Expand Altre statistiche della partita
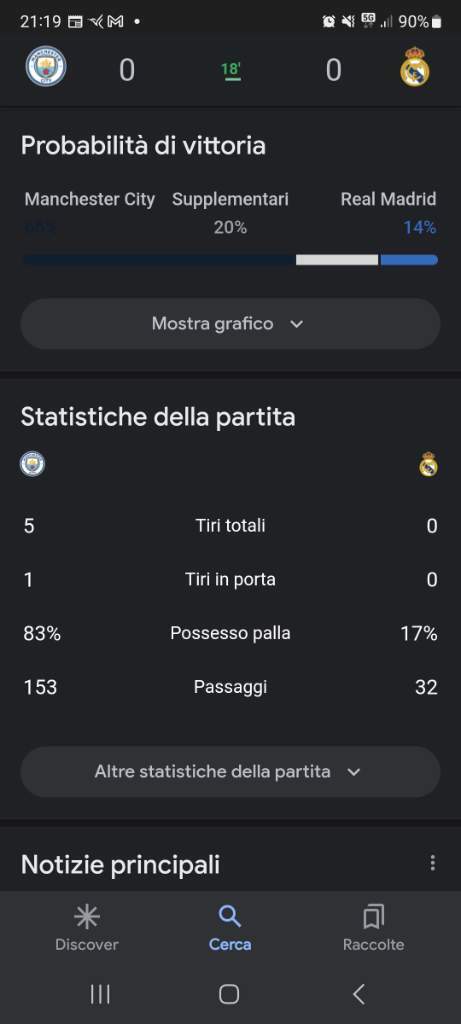The width and height of the screenshot is (461, 1024). (230, 772)
